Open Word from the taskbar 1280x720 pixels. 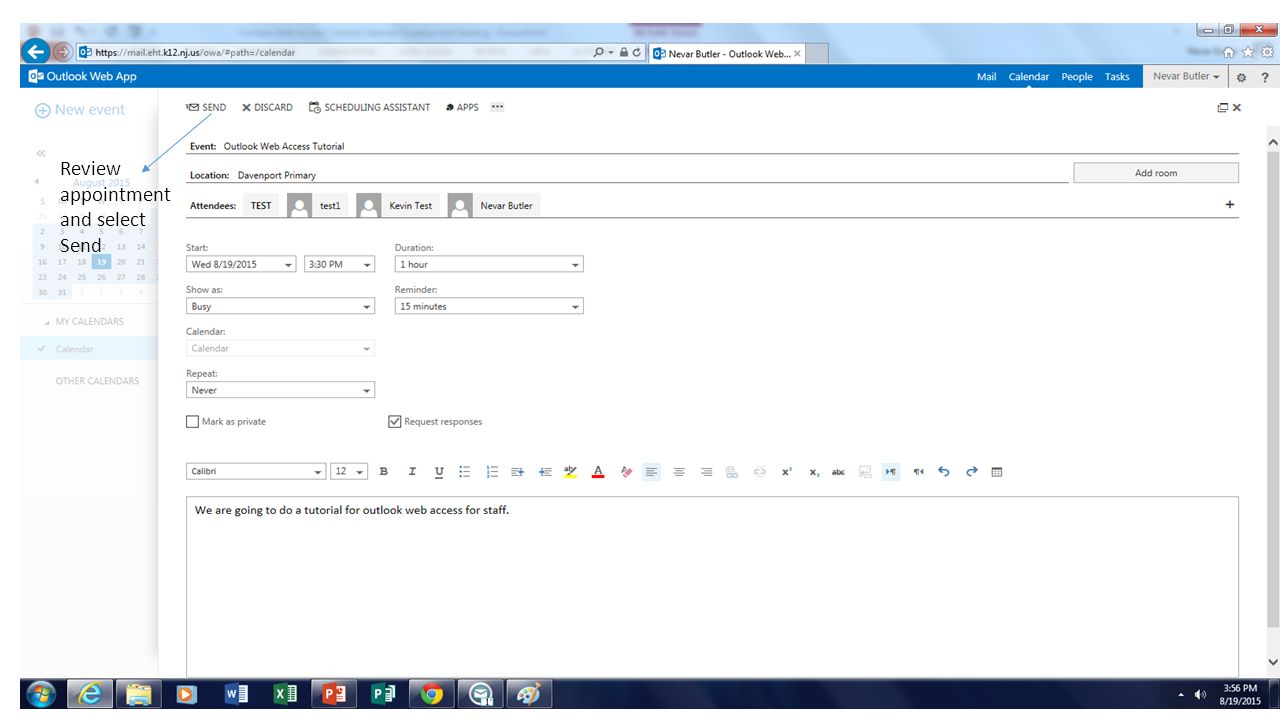pyautogui.click(x=237, y=694)
